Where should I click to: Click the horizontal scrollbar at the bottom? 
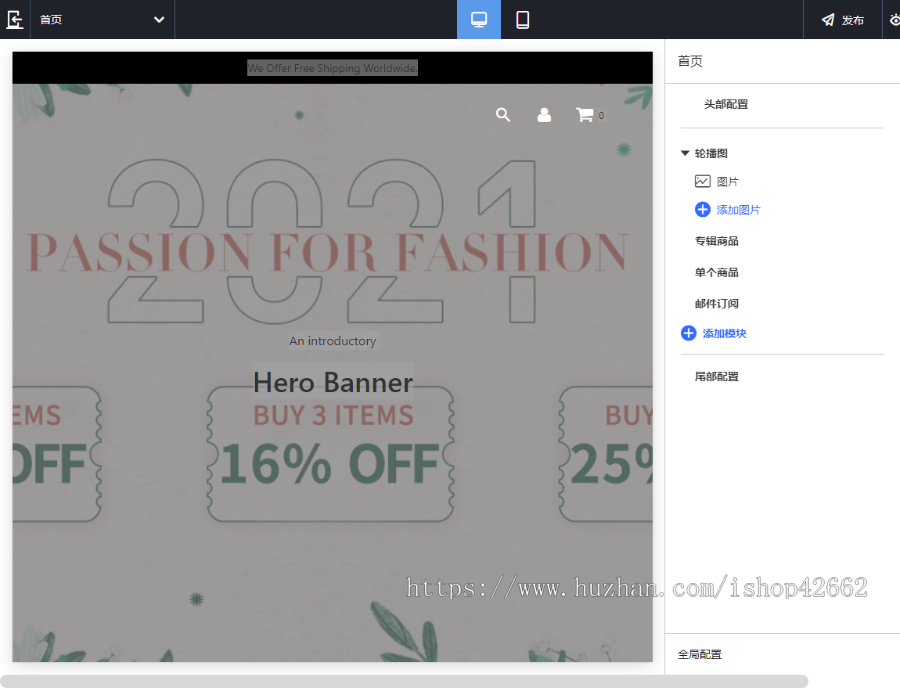404,681
